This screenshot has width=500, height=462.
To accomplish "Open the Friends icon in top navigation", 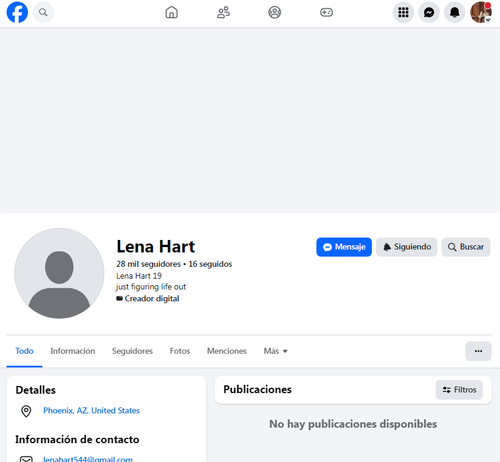I will click(223, 12).
